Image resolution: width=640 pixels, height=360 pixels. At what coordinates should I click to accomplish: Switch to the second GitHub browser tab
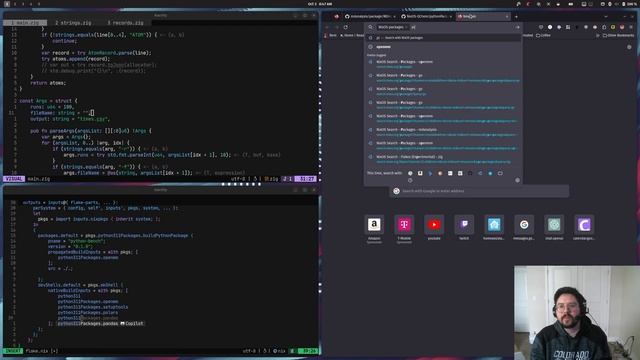tap(426, 16)
